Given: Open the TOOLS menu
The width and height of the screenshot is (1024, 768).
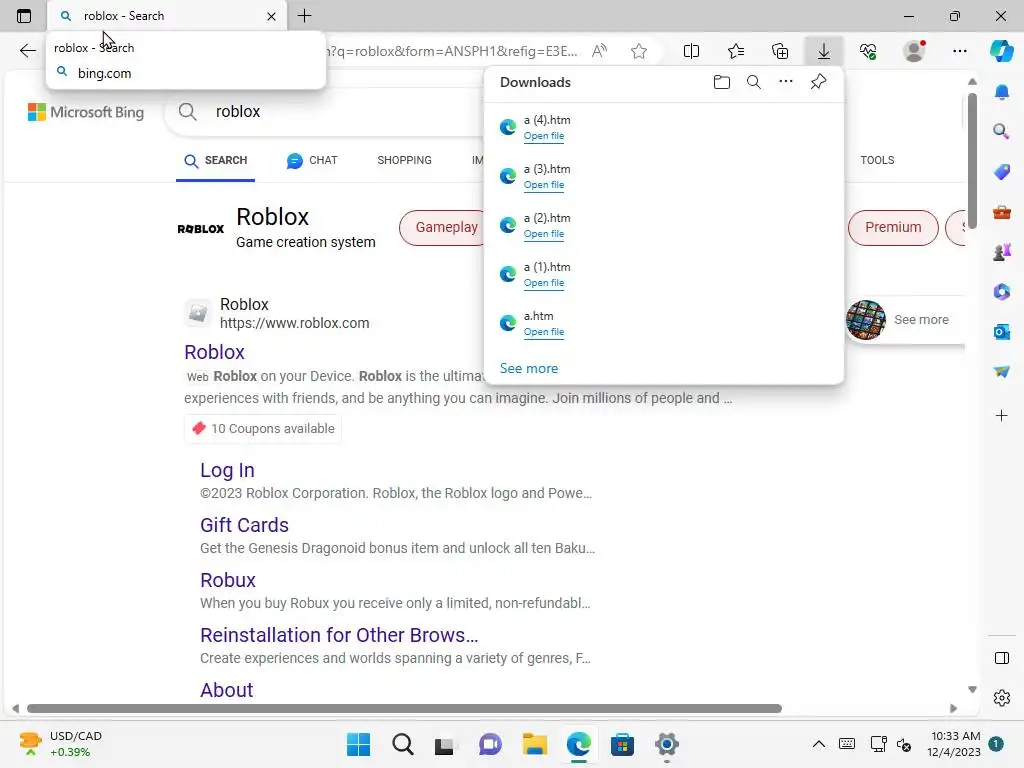Looking at the screenshot, I should coord(877,161).
